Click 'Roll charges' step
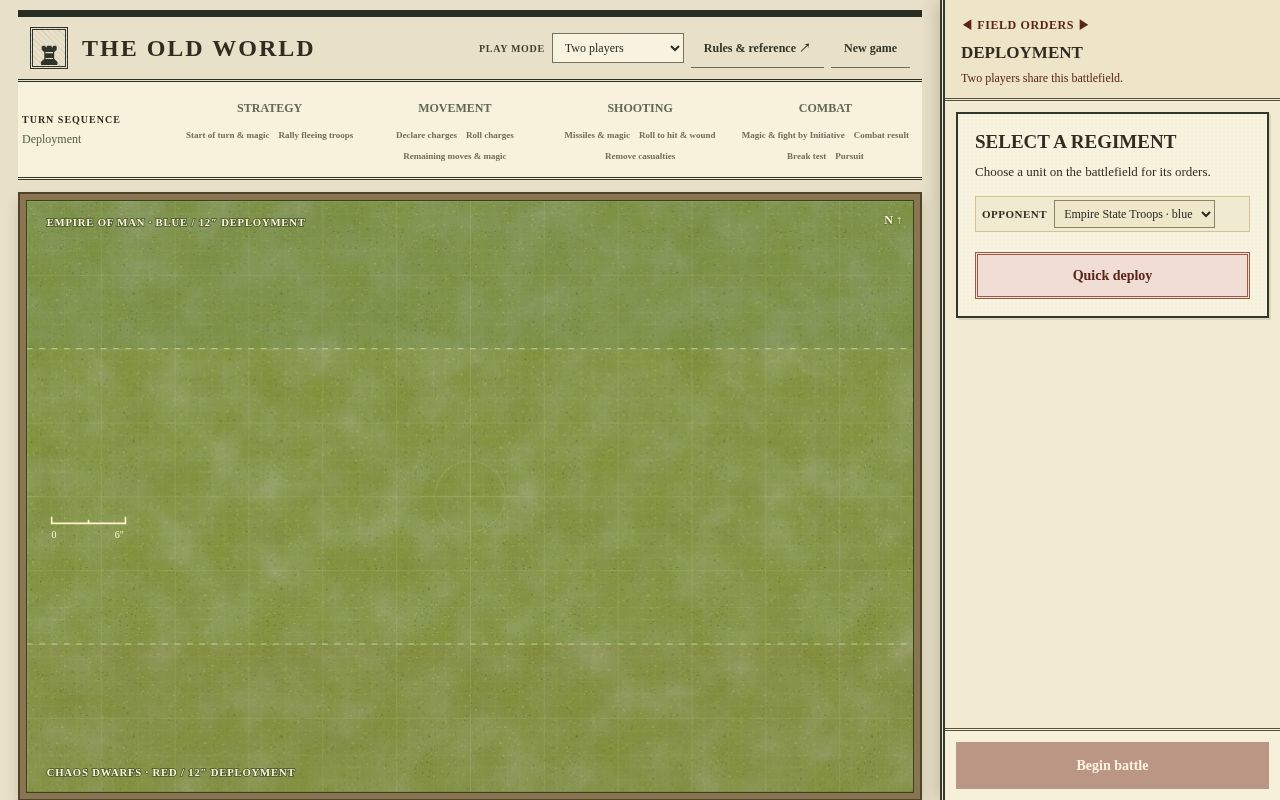 pos(490,135)
